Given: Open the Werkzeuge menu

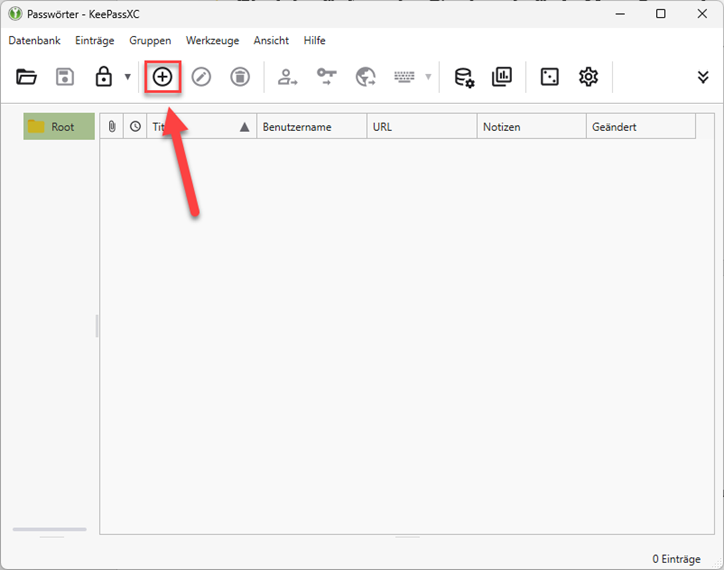Looking at the screenshot, I should [212, 41].
